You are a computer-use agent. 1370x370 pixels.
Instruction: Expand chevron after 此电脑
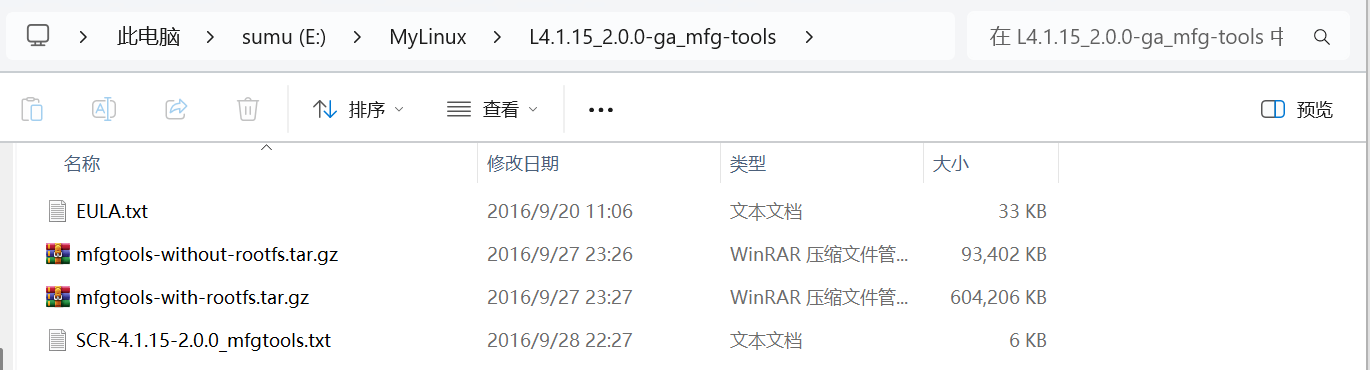click(211, 38)
